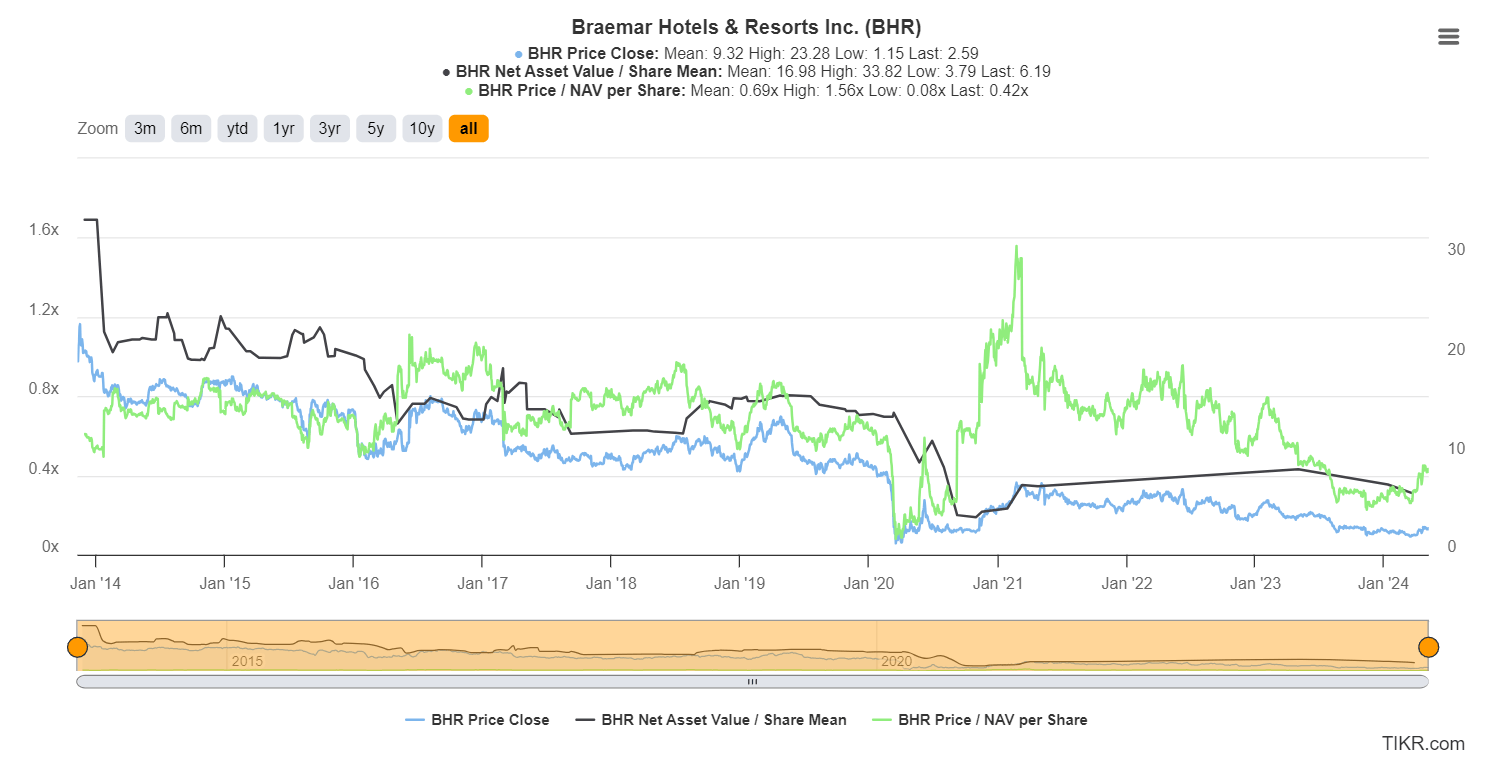Click the Jan '23 x-axis label

tap(1253, 583)
